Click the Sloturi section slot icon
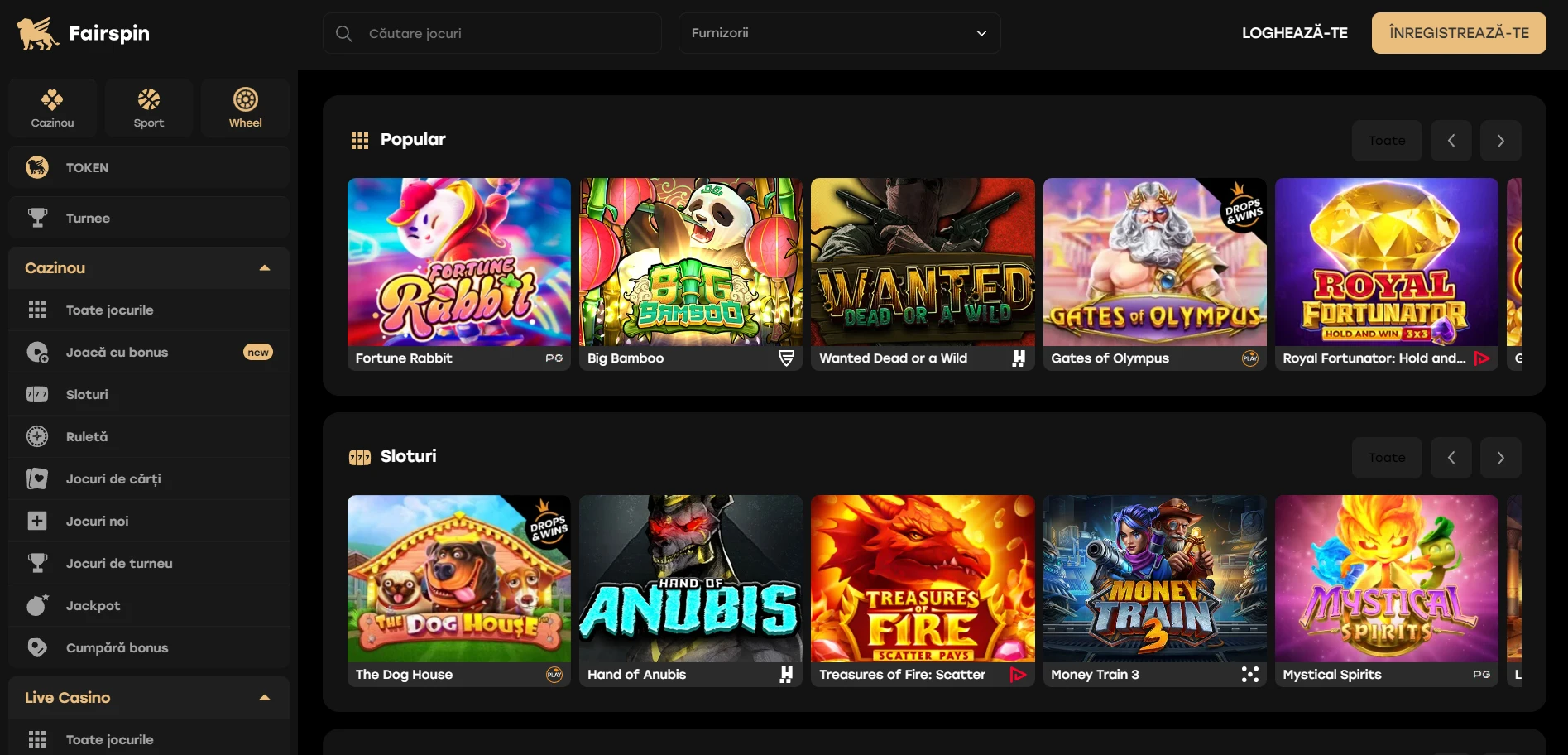This screenshot has height=755, width=1568. tap(360, 457)
